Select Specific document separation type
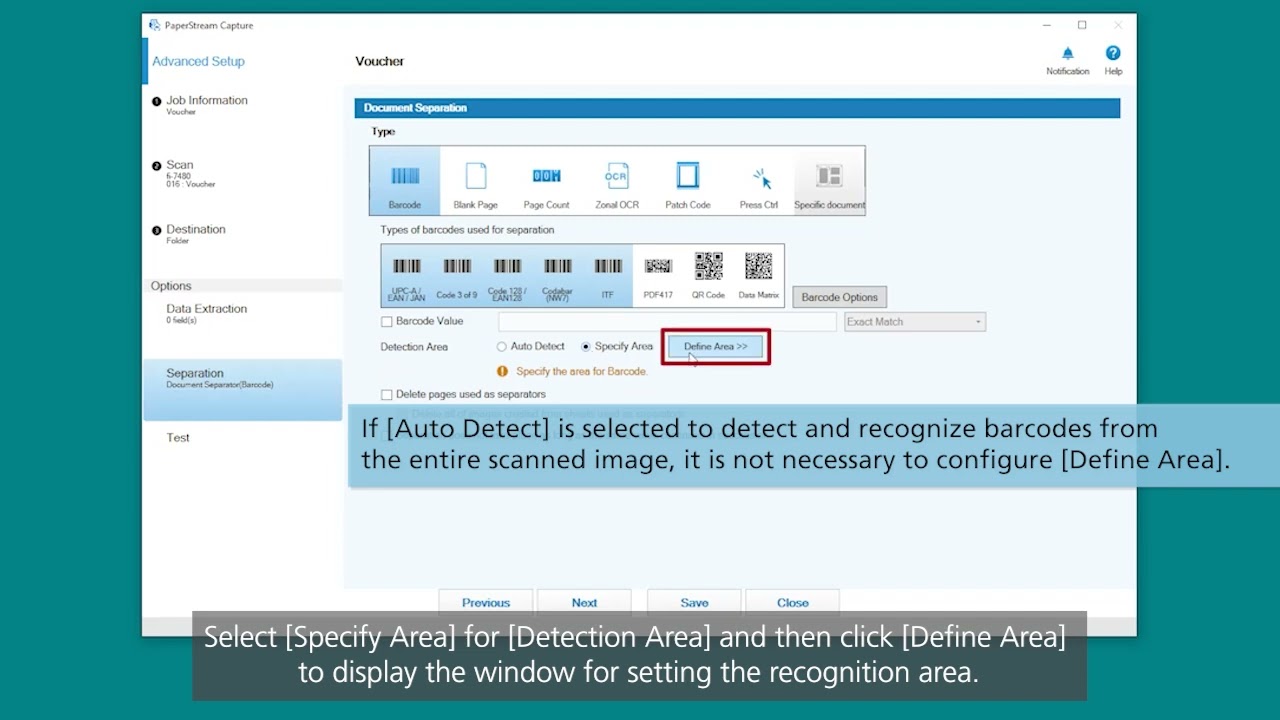The width and height of the screenshot is (1280, 720). [829, 180]
